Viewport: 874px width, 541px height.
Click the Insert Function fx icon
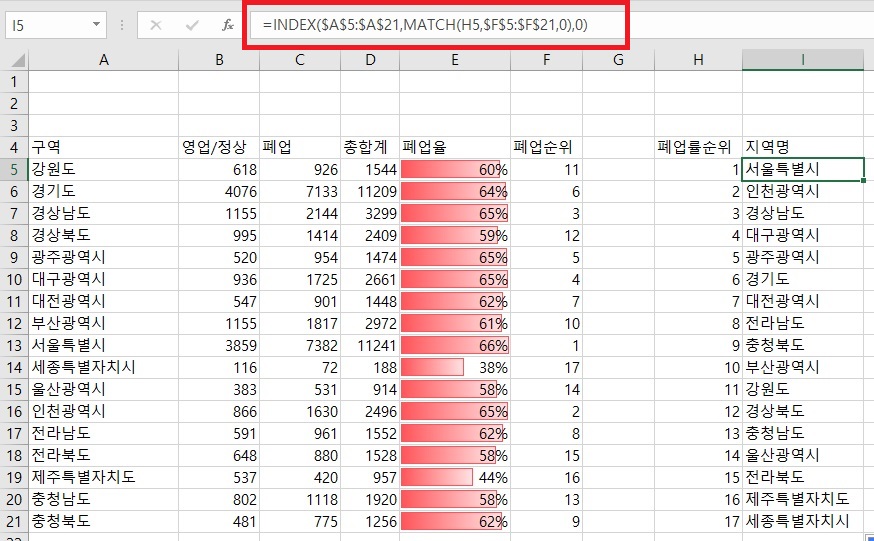[x=227, y=25]
